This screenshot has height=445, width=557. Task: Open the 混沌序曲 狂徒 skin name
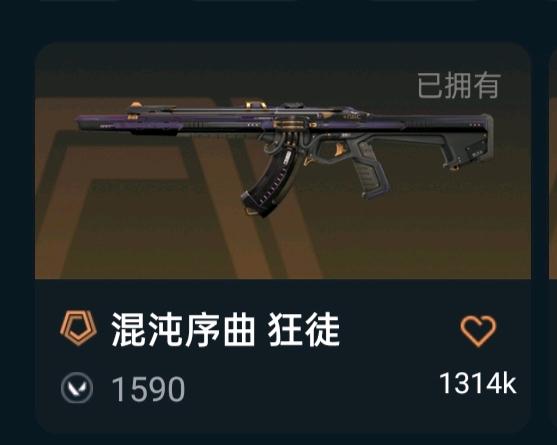point(226,330)
